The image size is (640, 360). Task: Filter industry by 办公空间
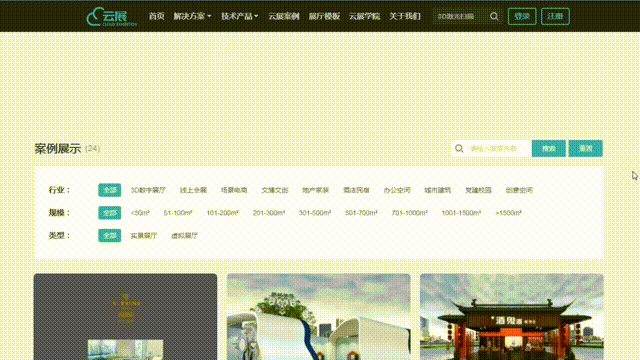[x=397, y=190]
